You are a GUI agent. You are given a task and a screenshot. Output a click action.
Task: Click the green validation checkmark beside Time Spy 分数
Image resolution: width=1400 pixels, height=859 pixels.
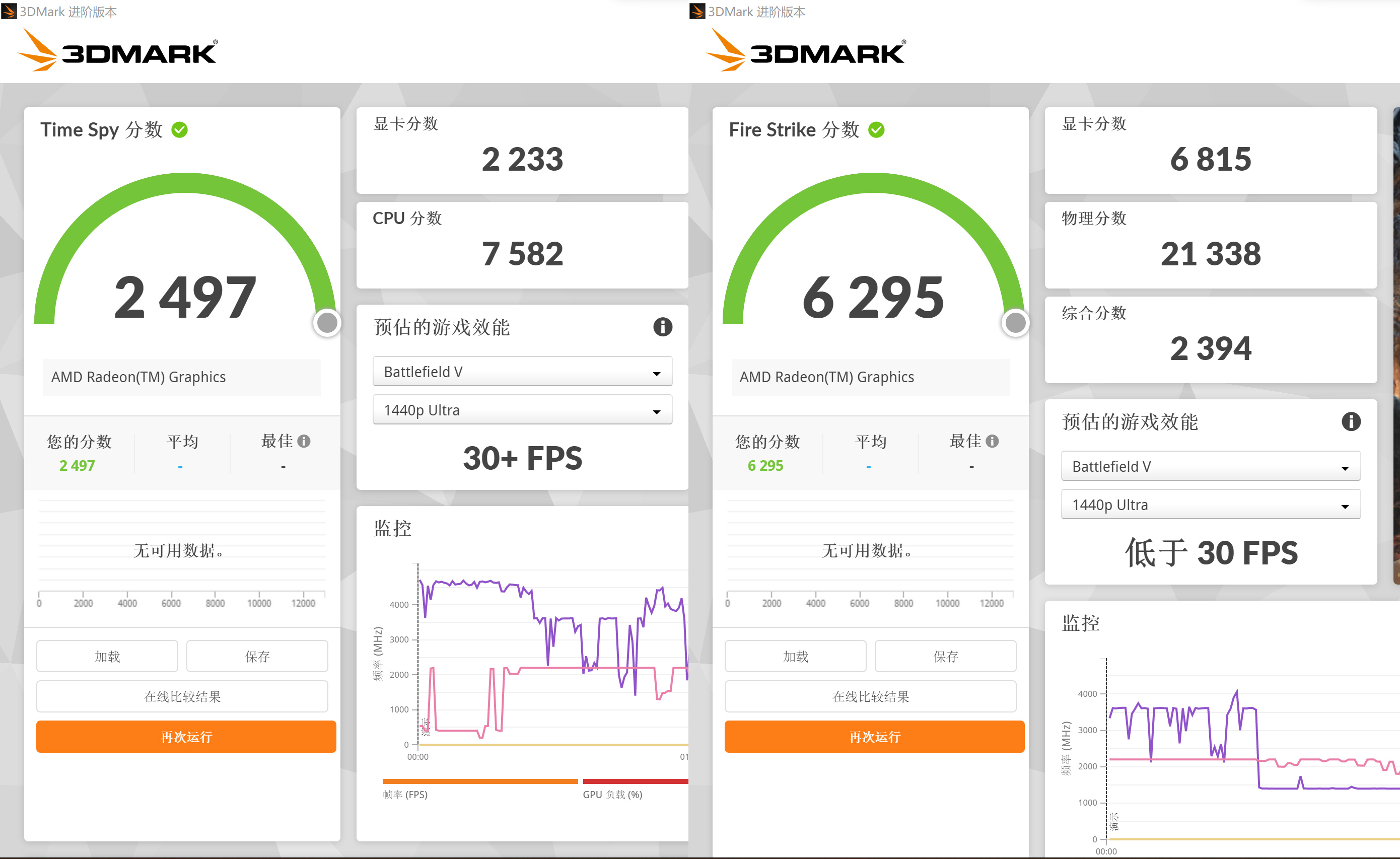pos(180,130)
